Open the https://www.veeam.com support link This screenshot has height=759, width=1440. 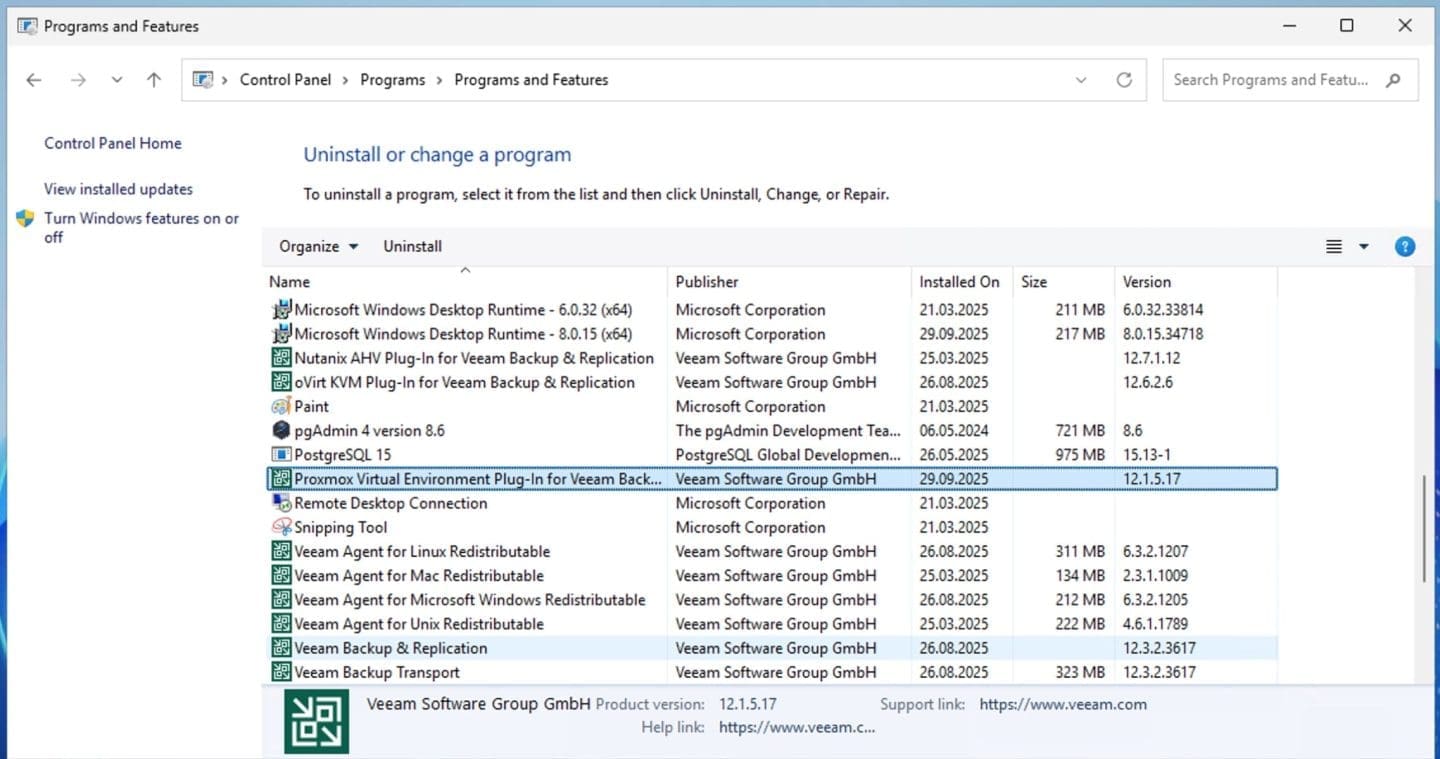point(1063,704)
